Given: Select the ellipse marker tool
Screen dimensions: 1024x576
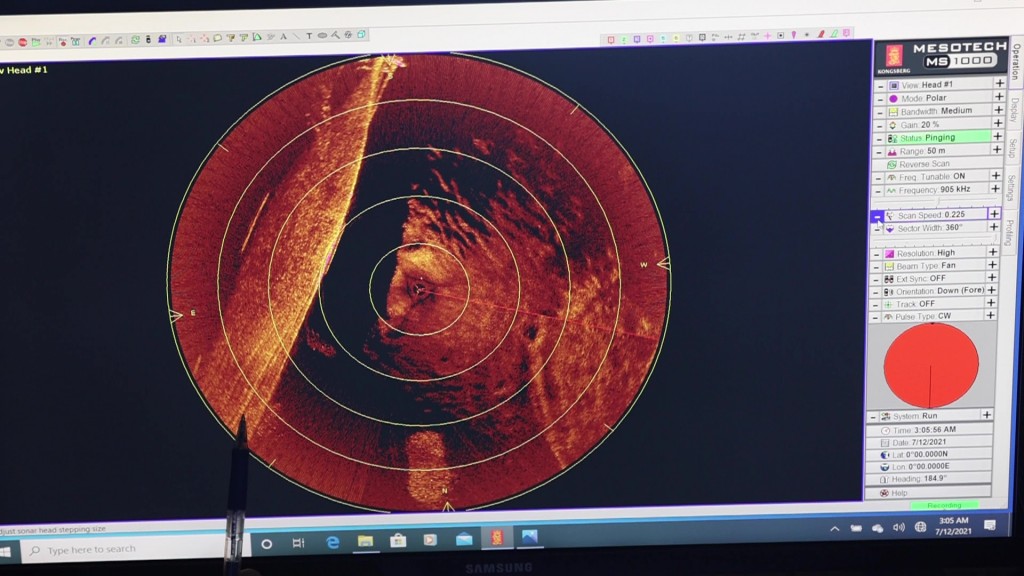Looking at the screenshot, I should (322, 36).
